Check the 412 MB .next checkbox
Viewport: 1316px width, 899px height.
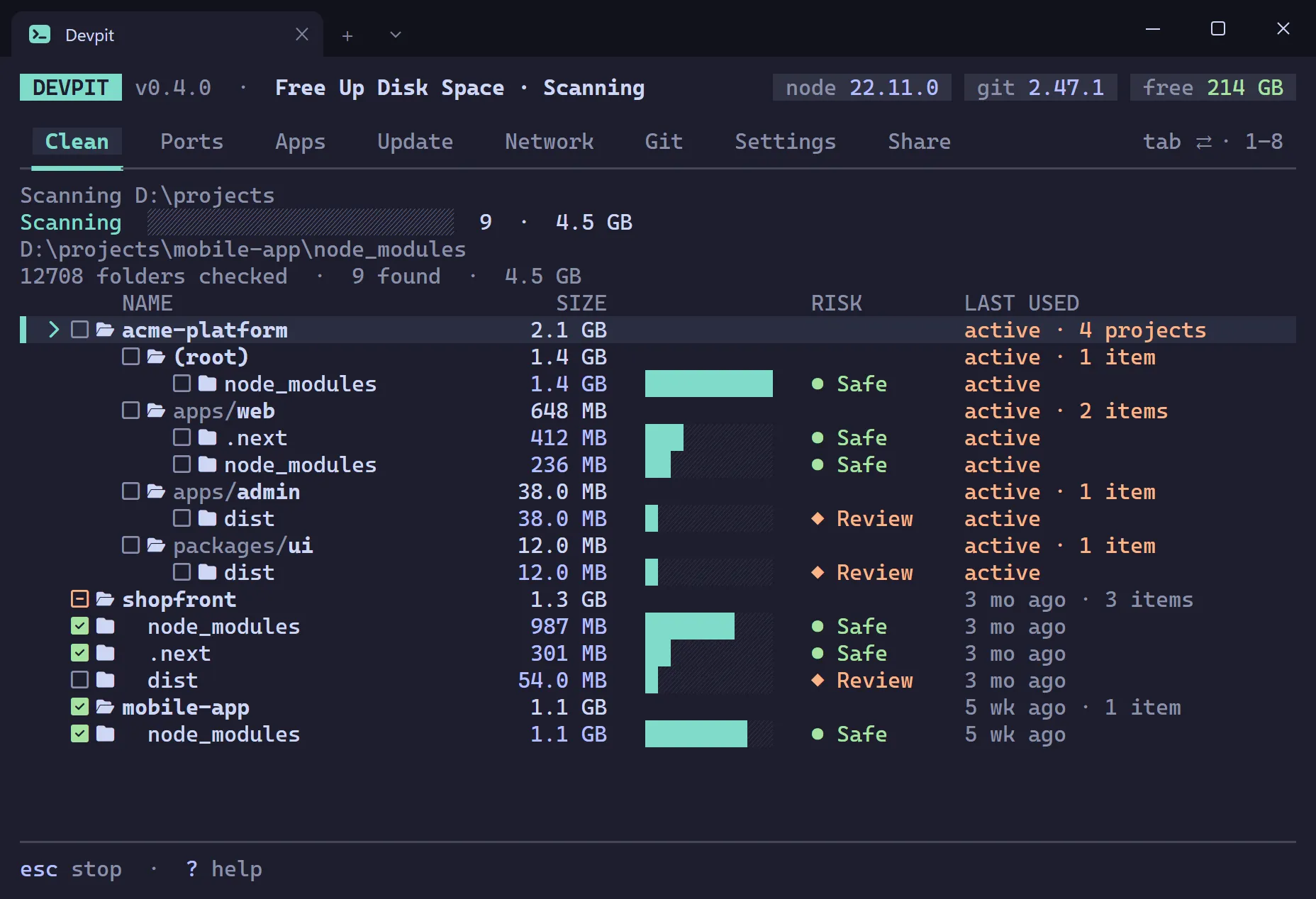(x=182, y=437)
